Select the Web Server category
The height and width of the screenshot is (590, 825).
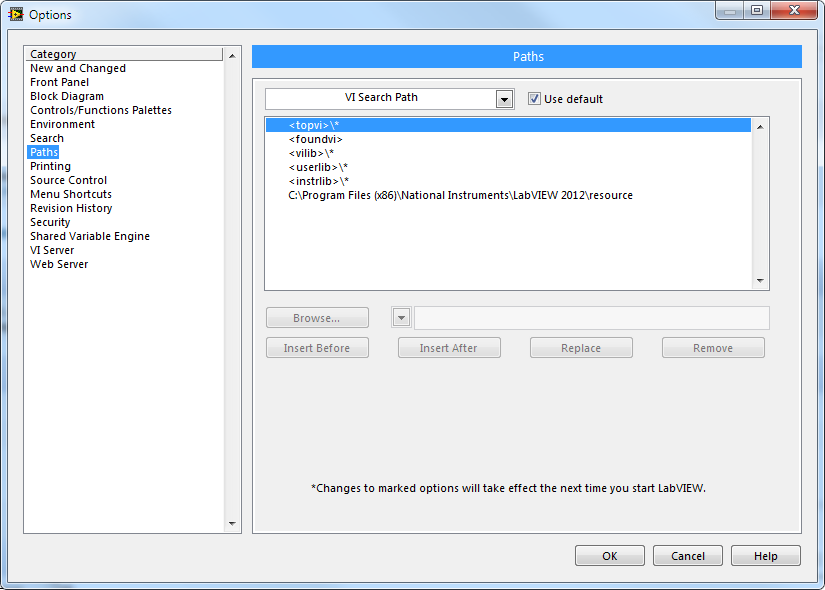click(x=59, y=264)
